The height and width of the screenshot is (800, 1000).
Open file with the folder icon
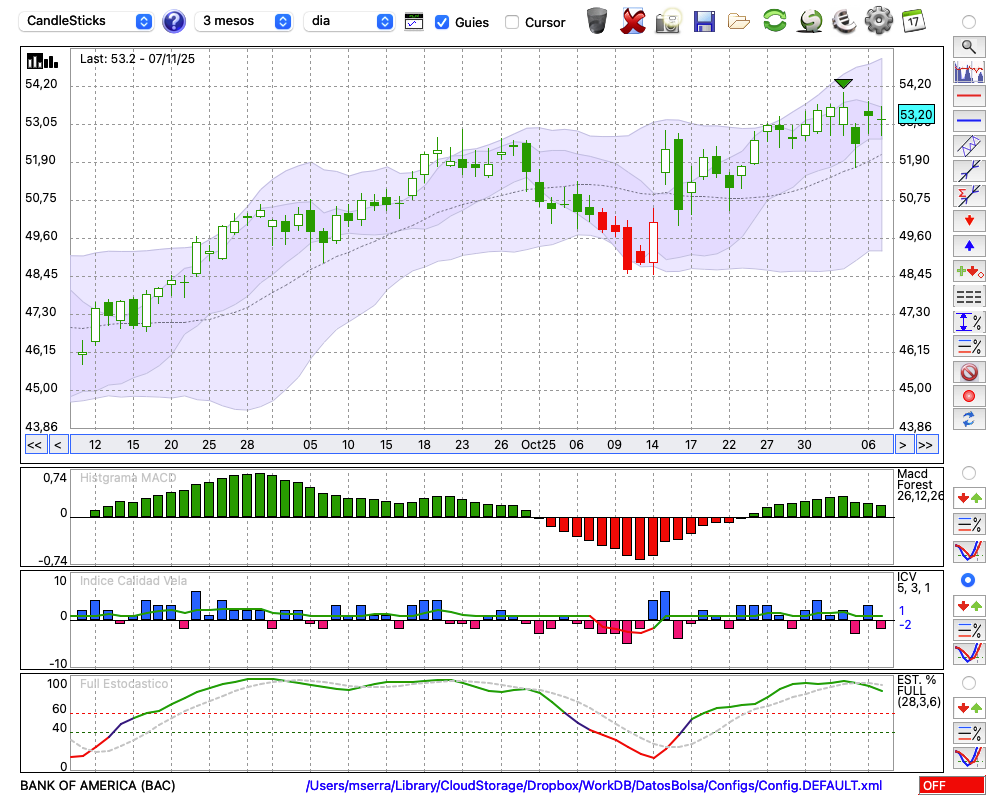click(x=739, y=22)
